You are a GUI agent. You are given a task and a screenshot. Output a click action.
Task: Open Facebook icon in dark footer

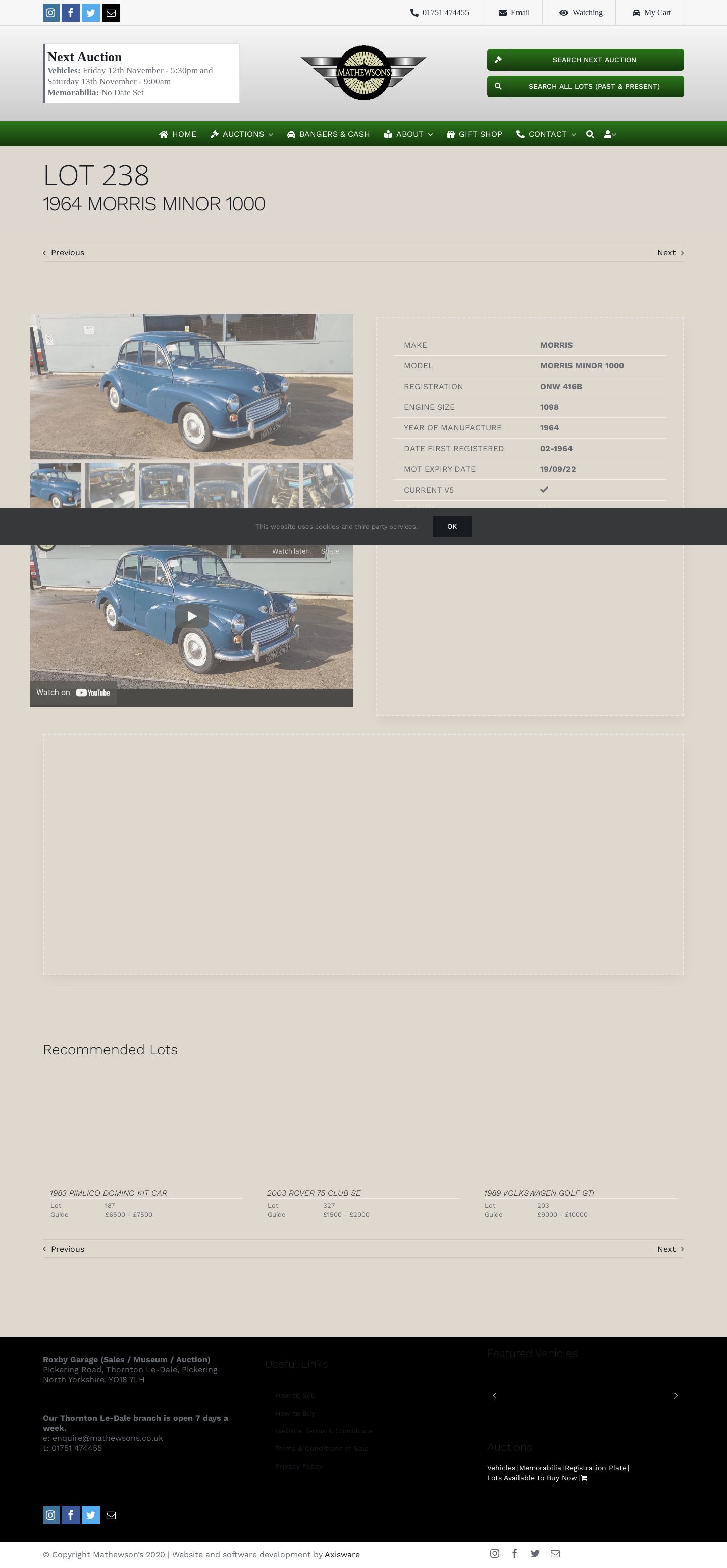coord(71,1515)
